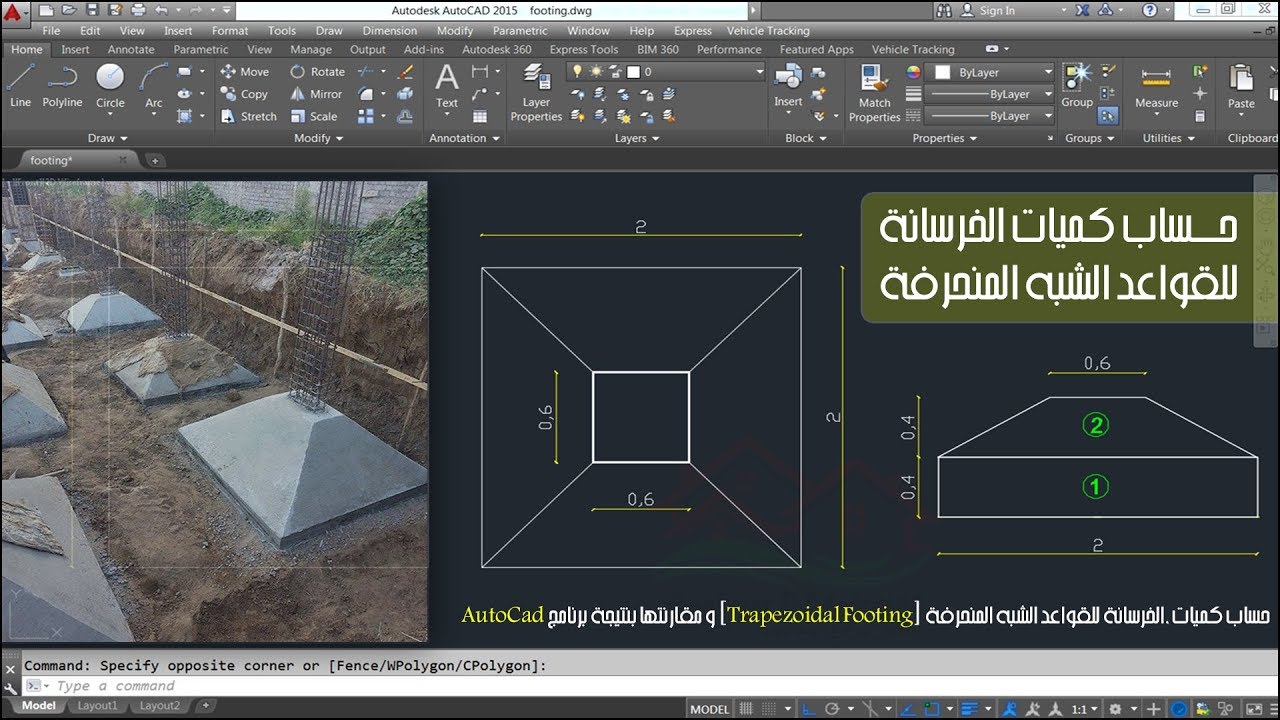
Task: Click the Erase tool icon
Action: click(x=405, y=72)
